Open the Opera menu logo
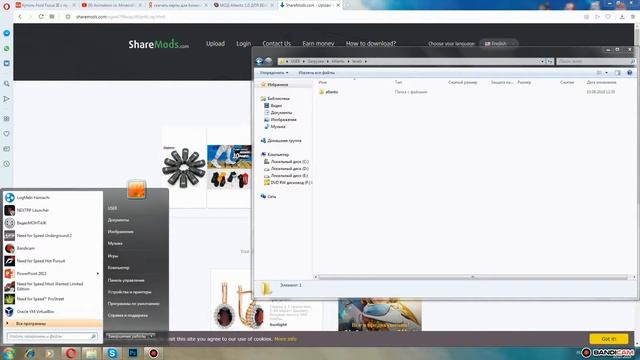The width and height of the screenshot is (640, 360). (6, 6)
